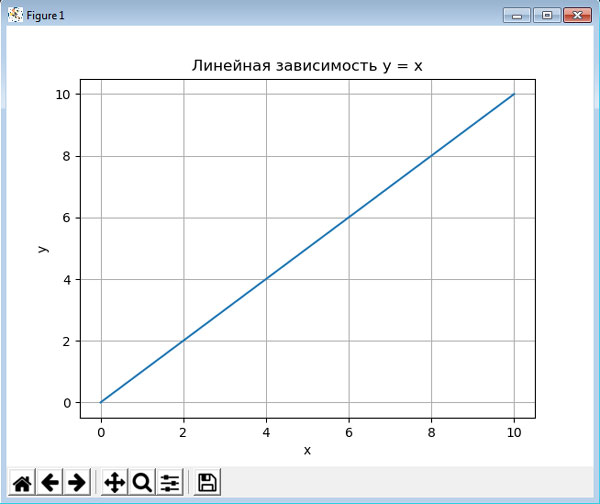Click the x-axis tick label 8
Screen dimensions: 600x504
431,432
